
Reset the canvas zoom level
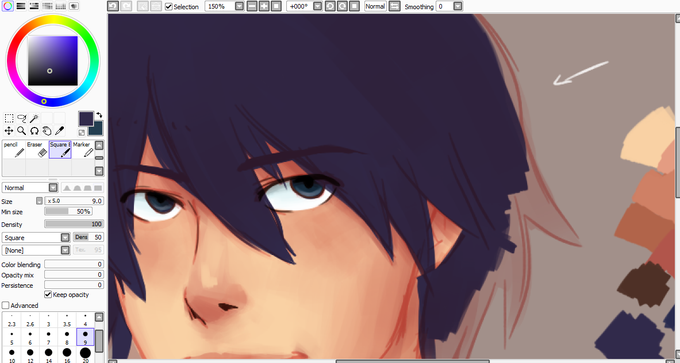click(275, 7)
